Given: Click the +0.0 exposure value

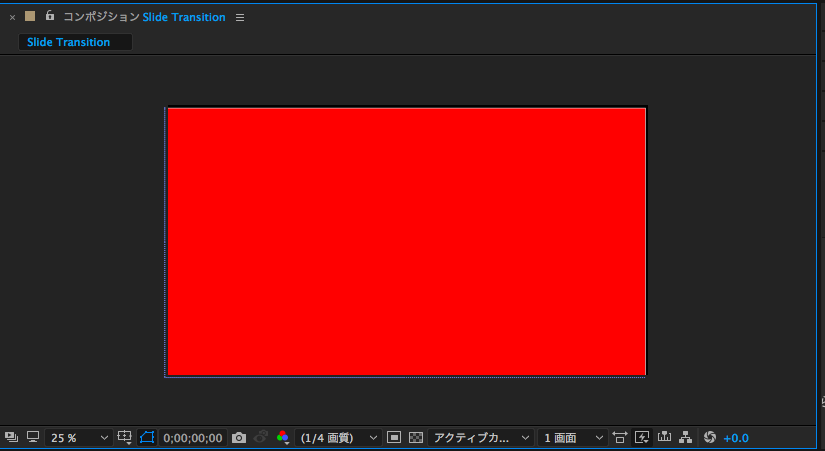Looking at the screenshot, I should coord(736,438).
